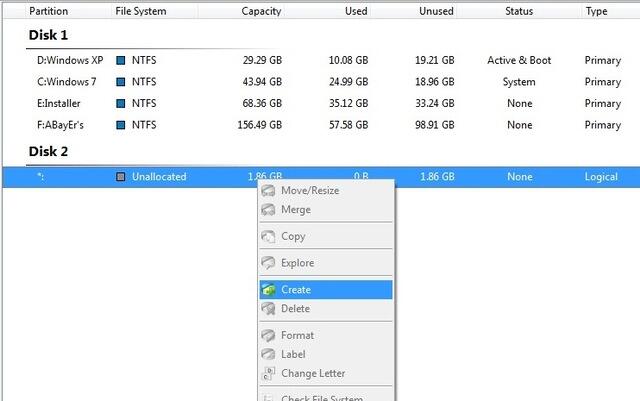Sort by the Status column header
Screen dimensions: 640x401
point(519,11)
